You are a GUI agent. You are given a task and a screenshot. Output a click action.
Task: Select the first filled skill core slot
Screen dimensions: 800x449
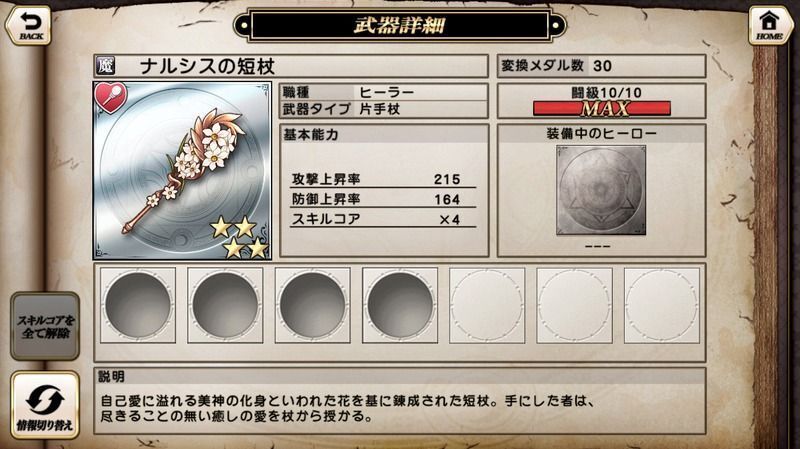(x=138, y=305)
